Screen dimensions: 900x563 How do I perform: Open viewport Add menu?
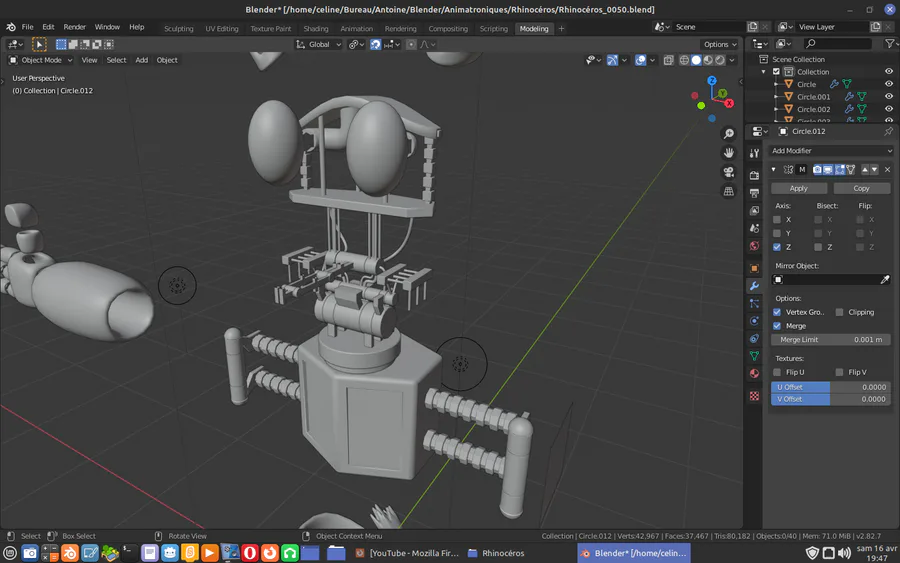tap(141, 60)
